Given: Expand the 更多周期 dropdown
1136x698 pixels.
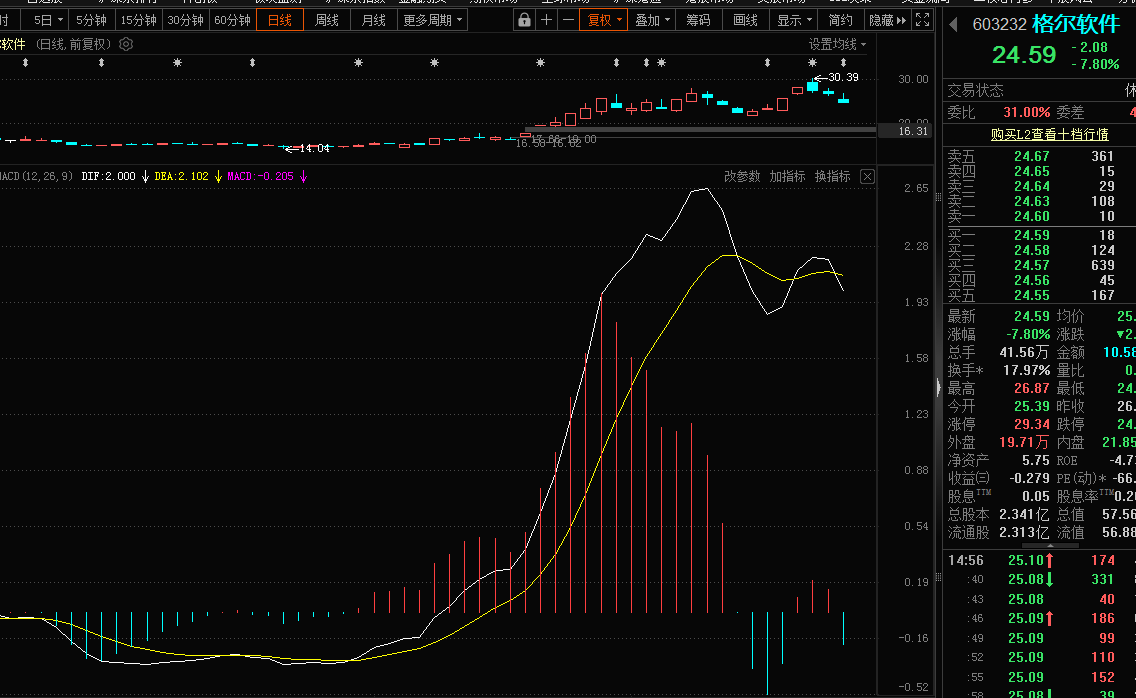Looking at the screenshot, I should click(x=433, y=20).
